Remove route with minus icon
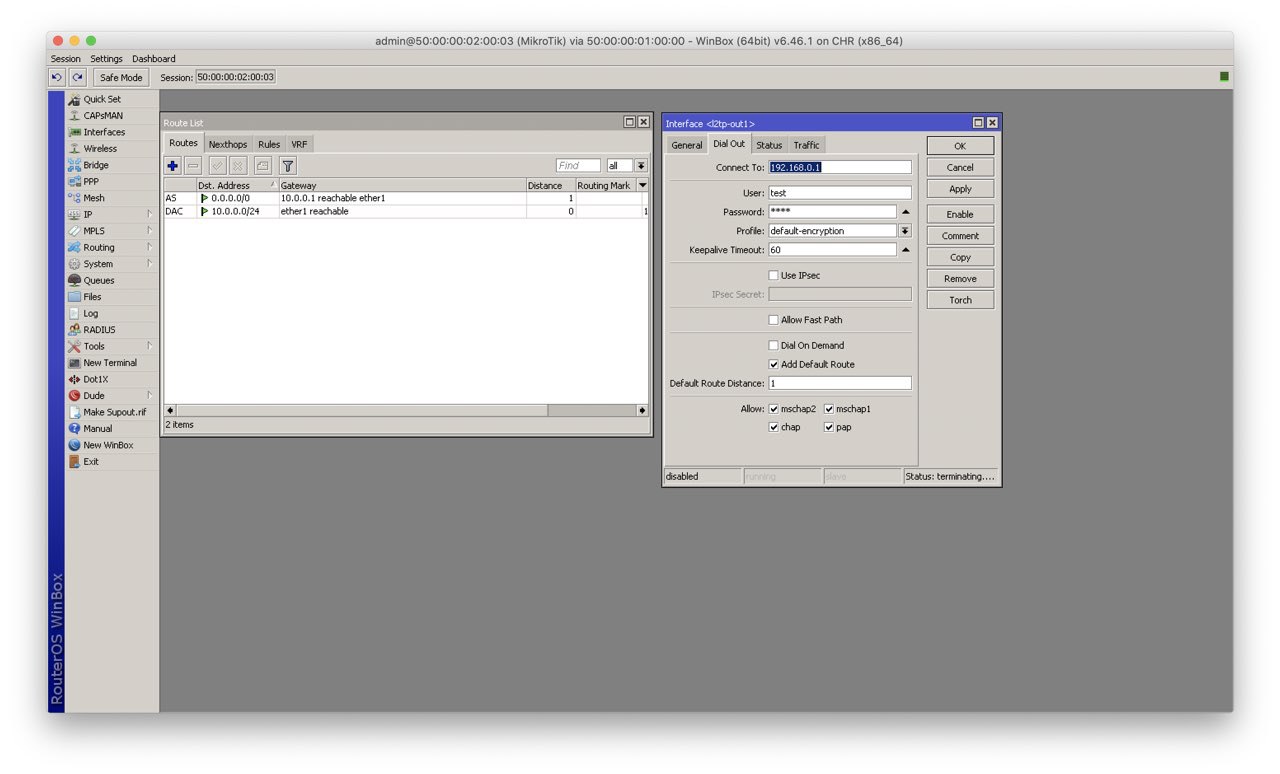 [x=193, y=166]
